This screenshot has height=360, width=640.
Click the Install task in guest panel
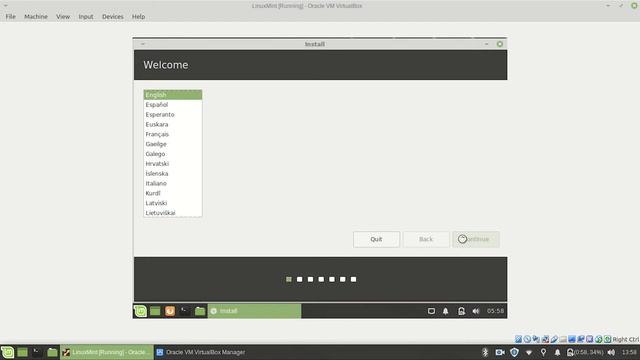254,311
